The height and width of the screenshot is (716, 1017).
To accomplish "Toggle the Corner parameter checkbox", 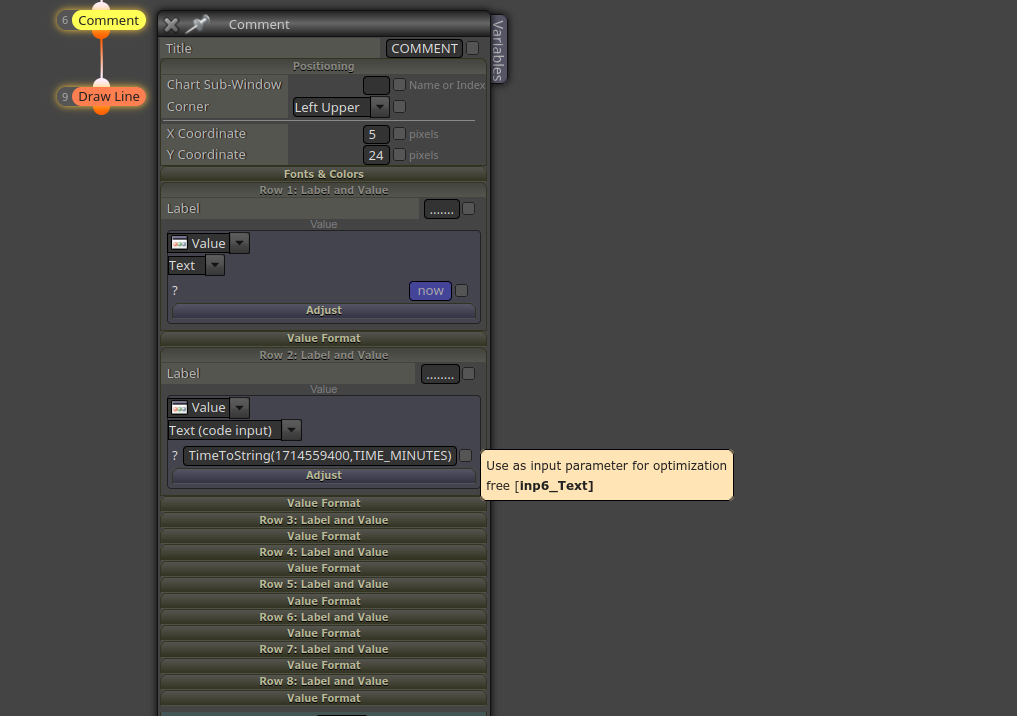I will point(400,106).
